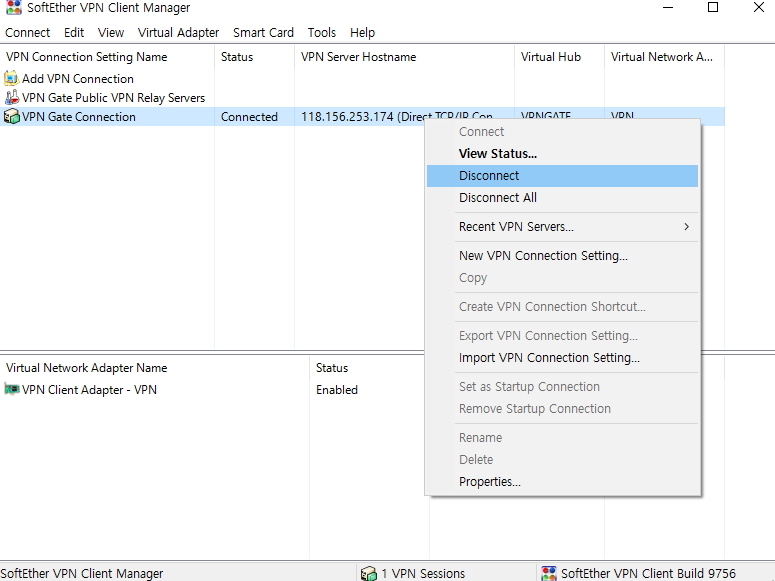The width and height of the screenshot is (775, 581).
Task: Close the SoftEther VPN Client Manager window
Action: point(759,7)
